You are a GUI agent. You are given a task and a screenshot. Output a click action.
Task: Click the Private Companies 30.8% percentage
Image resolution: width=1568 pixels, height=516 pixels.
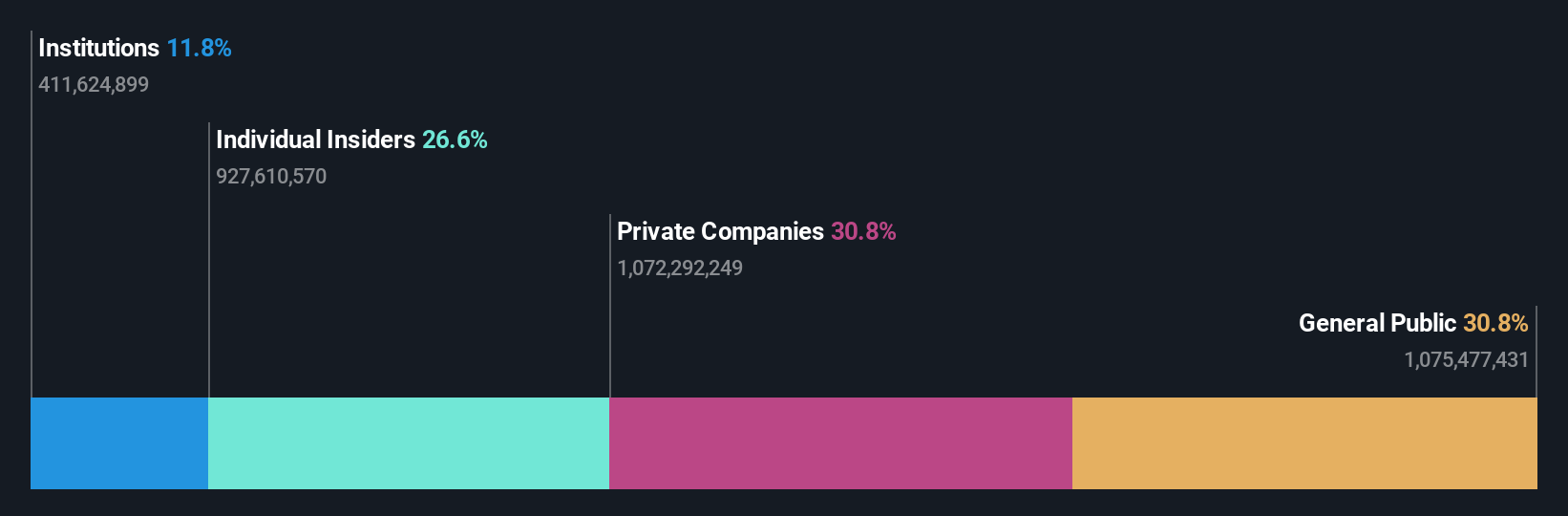point(863,231)
